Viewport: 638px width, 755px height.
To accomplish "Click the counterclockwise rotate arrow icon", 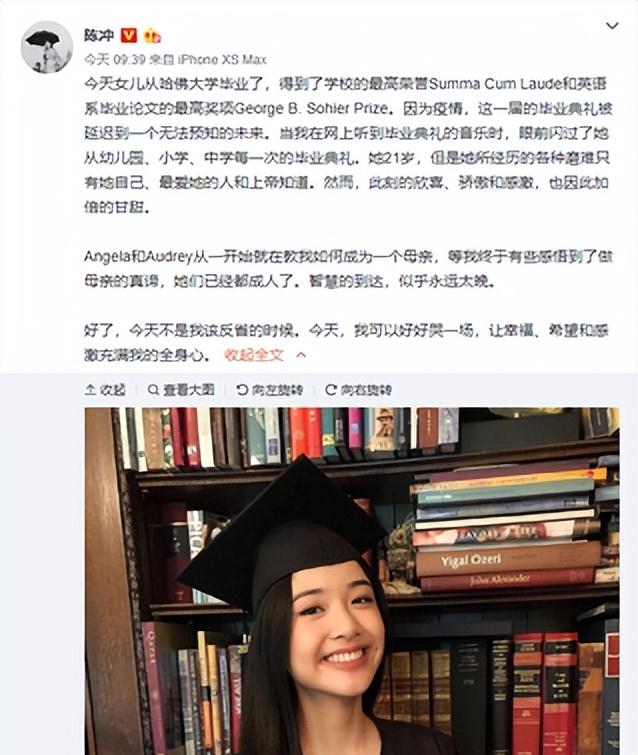I will point(242,390).
